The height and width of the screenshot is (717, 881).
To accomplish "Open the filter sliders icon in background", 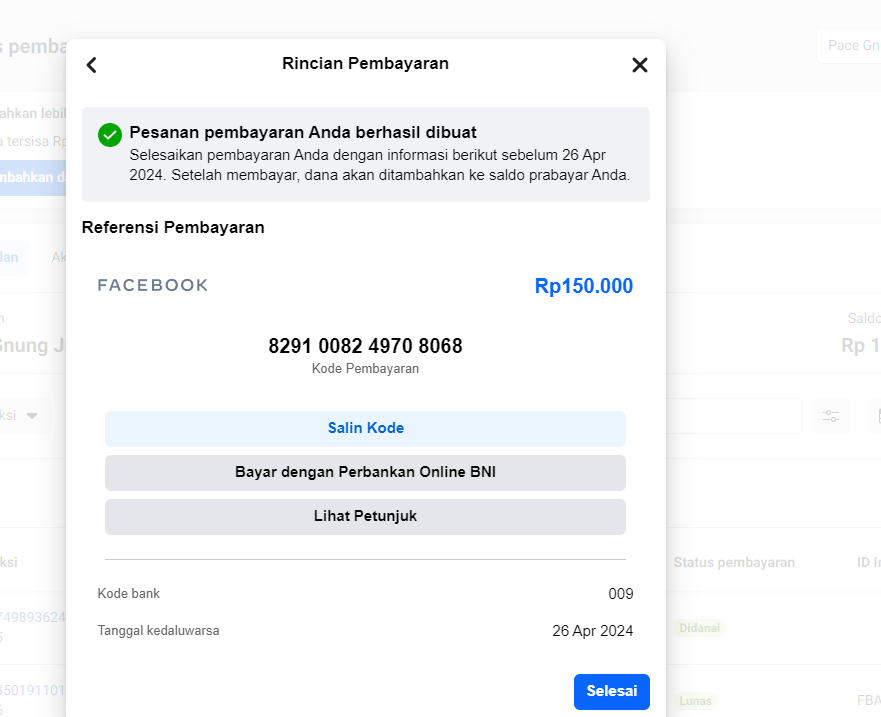I will click(x=830, y=416).
